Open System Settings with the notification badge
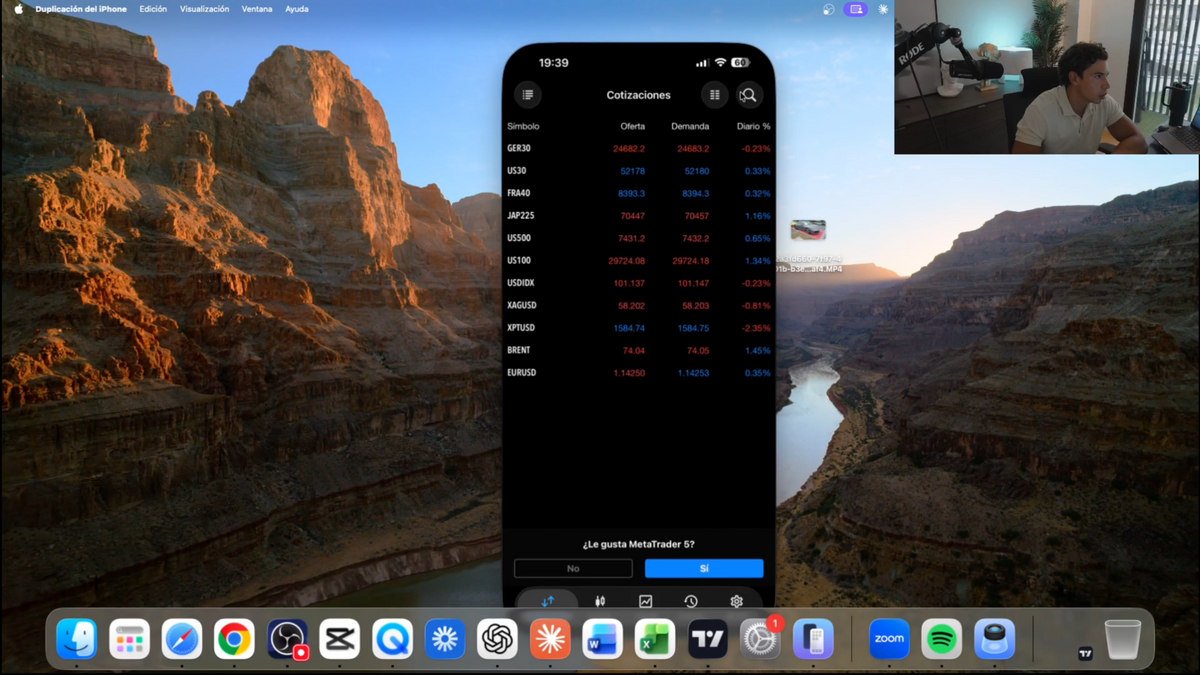This screenshot has width=1200, height=675. pos(760,639)
